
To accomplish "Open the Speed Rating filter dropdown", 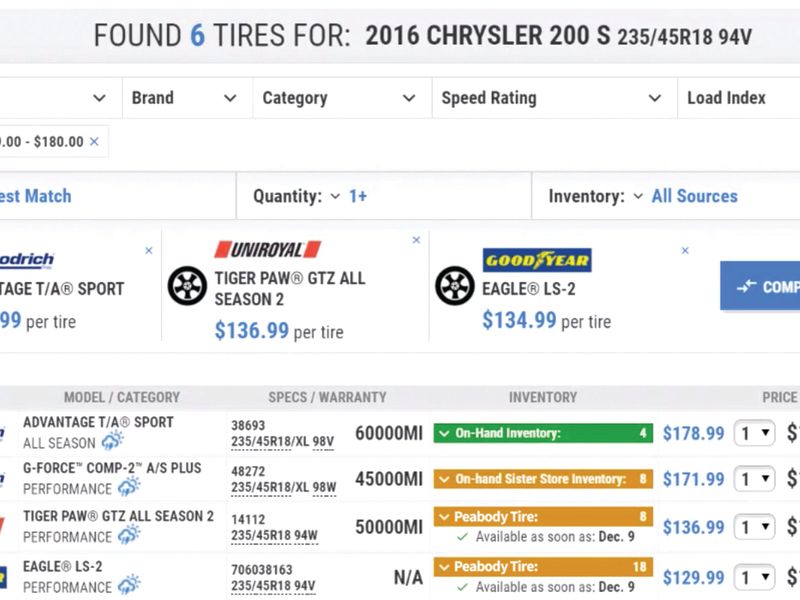I will tap(555, 98).
